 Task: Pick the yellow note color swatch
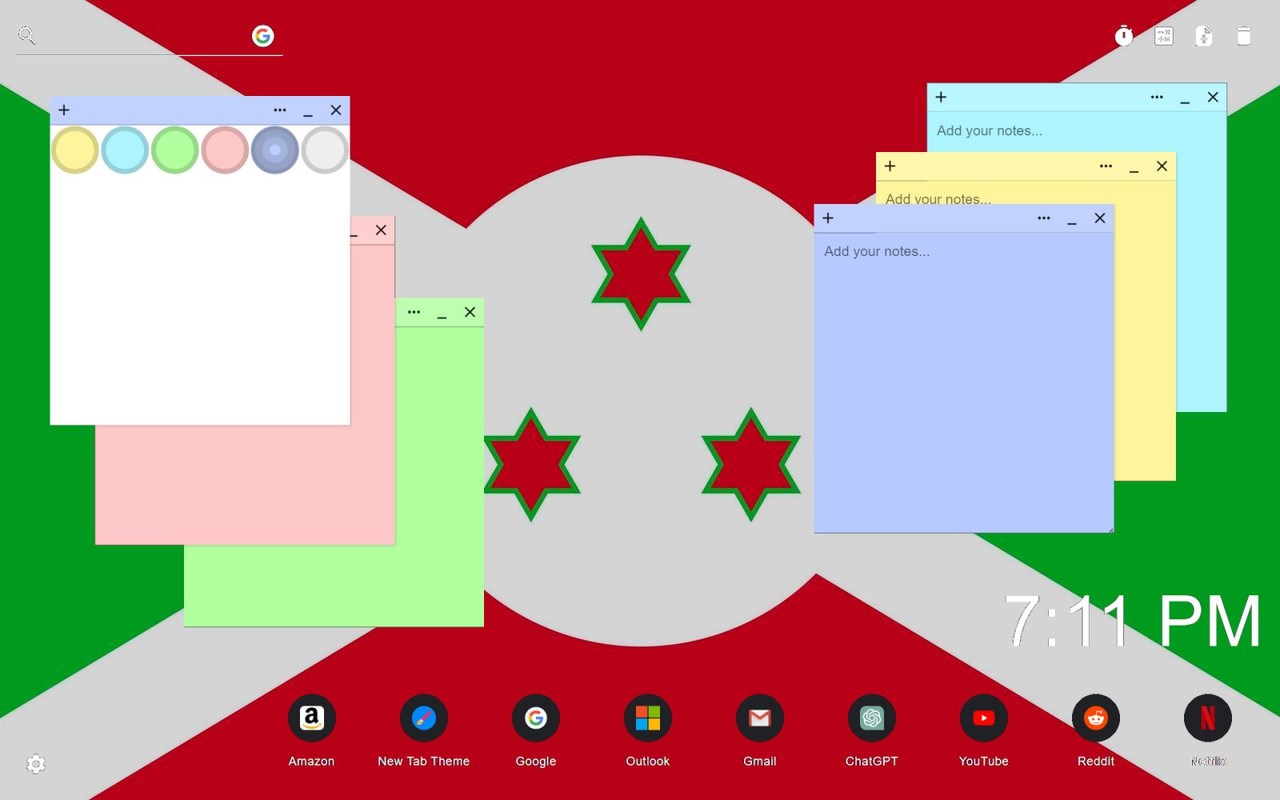pos(75,150)
